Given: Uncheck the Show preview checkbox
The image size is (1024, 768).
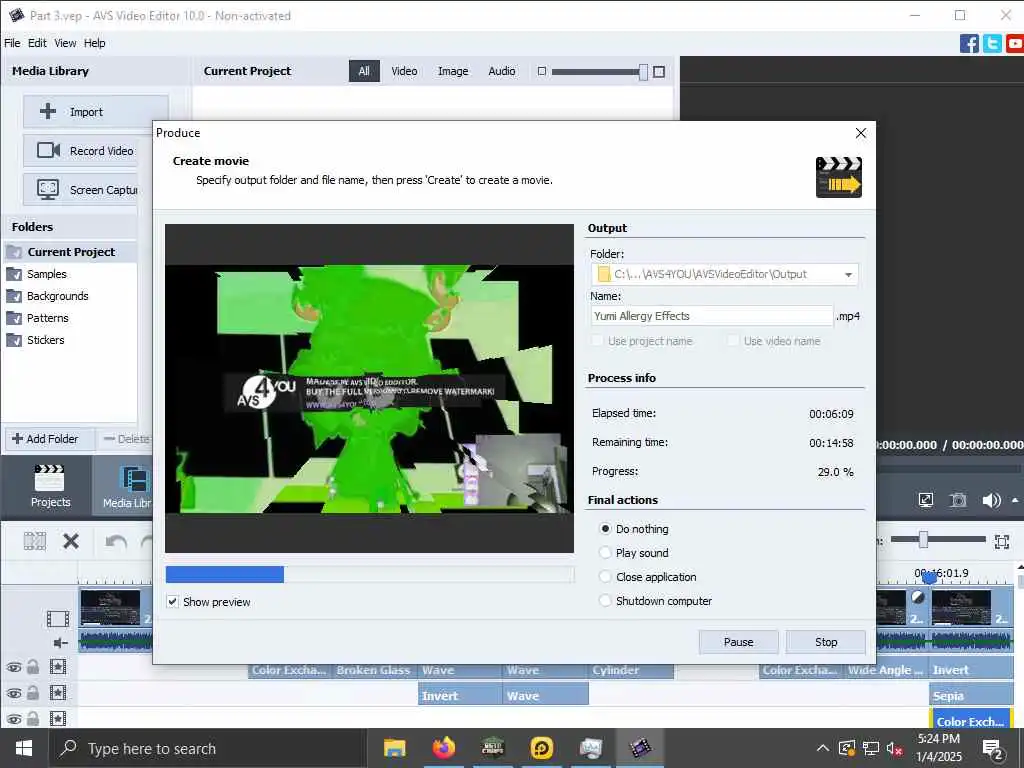Looking at the screenshot, I should coord(172,601).
